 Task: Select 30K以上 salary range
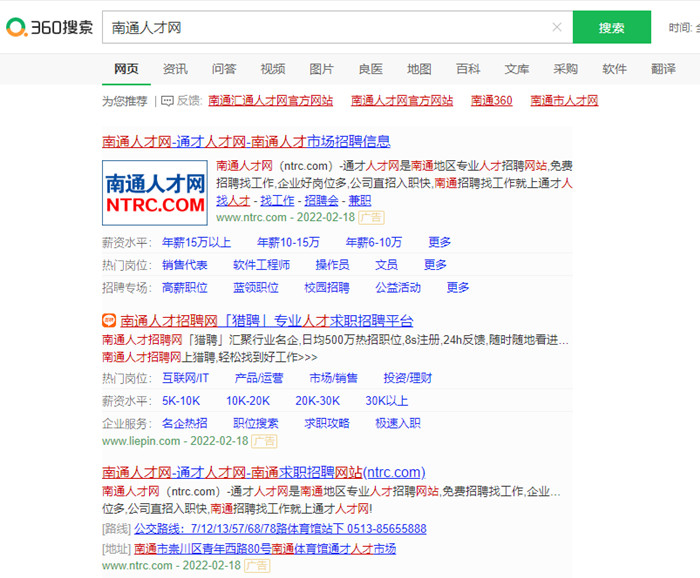point(387,401)
